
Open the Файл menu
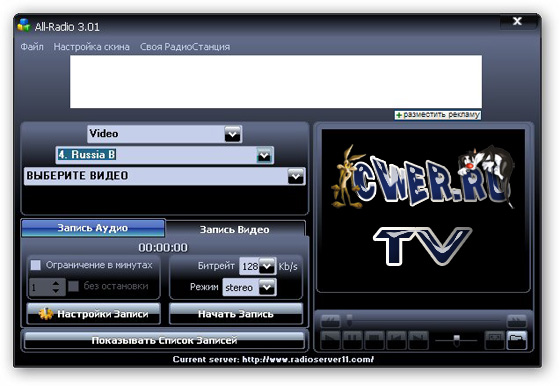(32, 47)
